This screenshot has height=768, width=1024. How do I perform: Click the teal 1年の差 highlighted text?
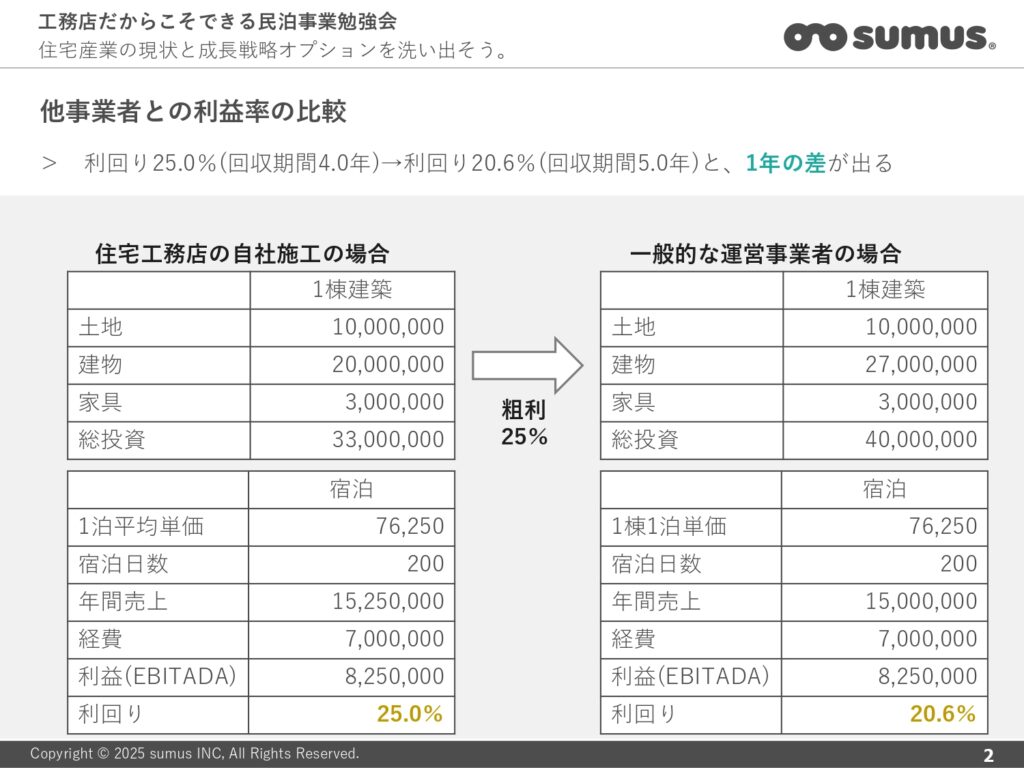[786, 163]
